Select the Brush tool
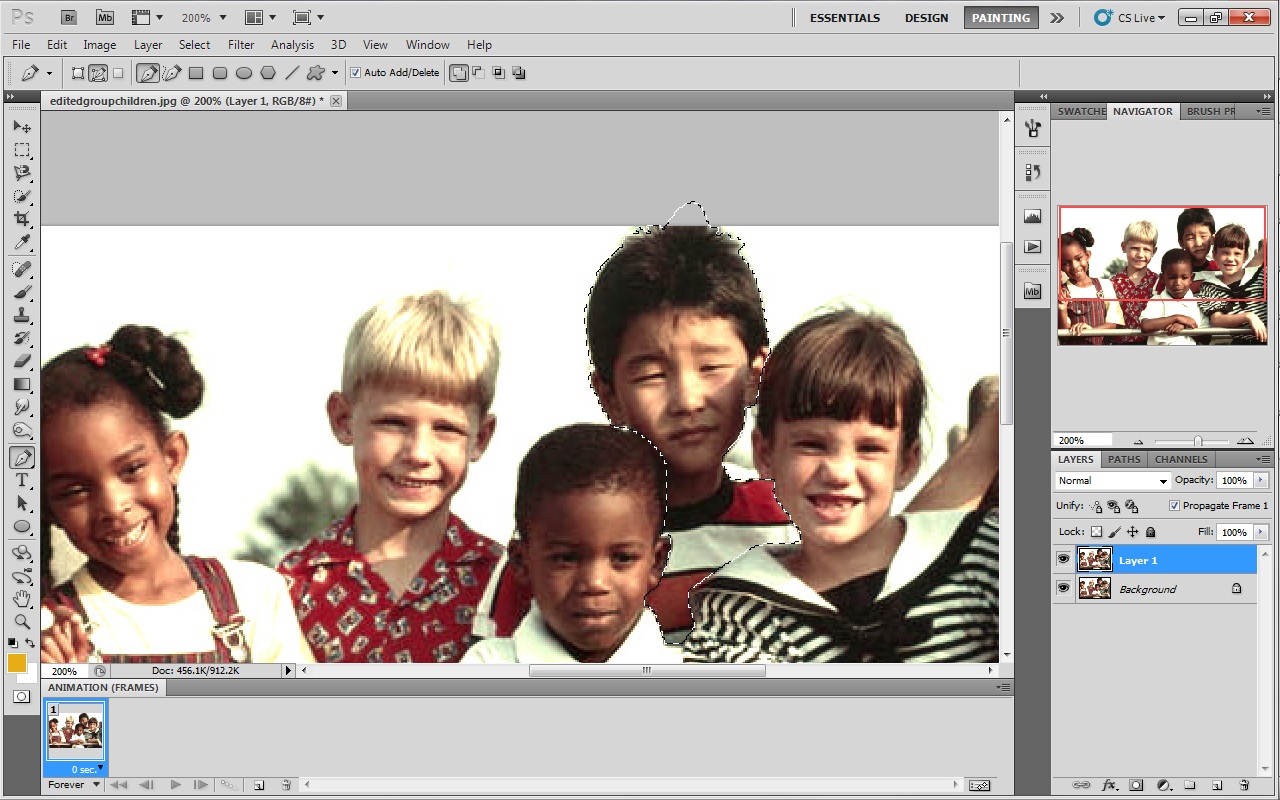Viewport: 1280px width, 800px height. (x=22, y=292)
